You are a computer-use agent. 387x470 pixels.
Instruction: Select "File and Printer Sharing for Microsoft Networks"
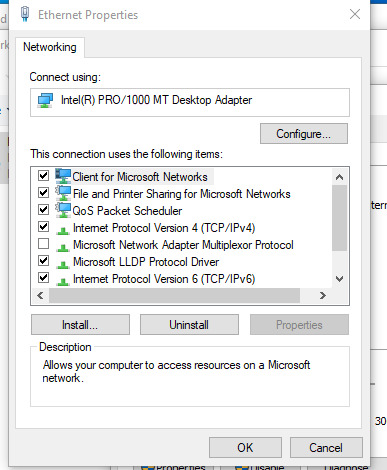[x=182, y=194]
